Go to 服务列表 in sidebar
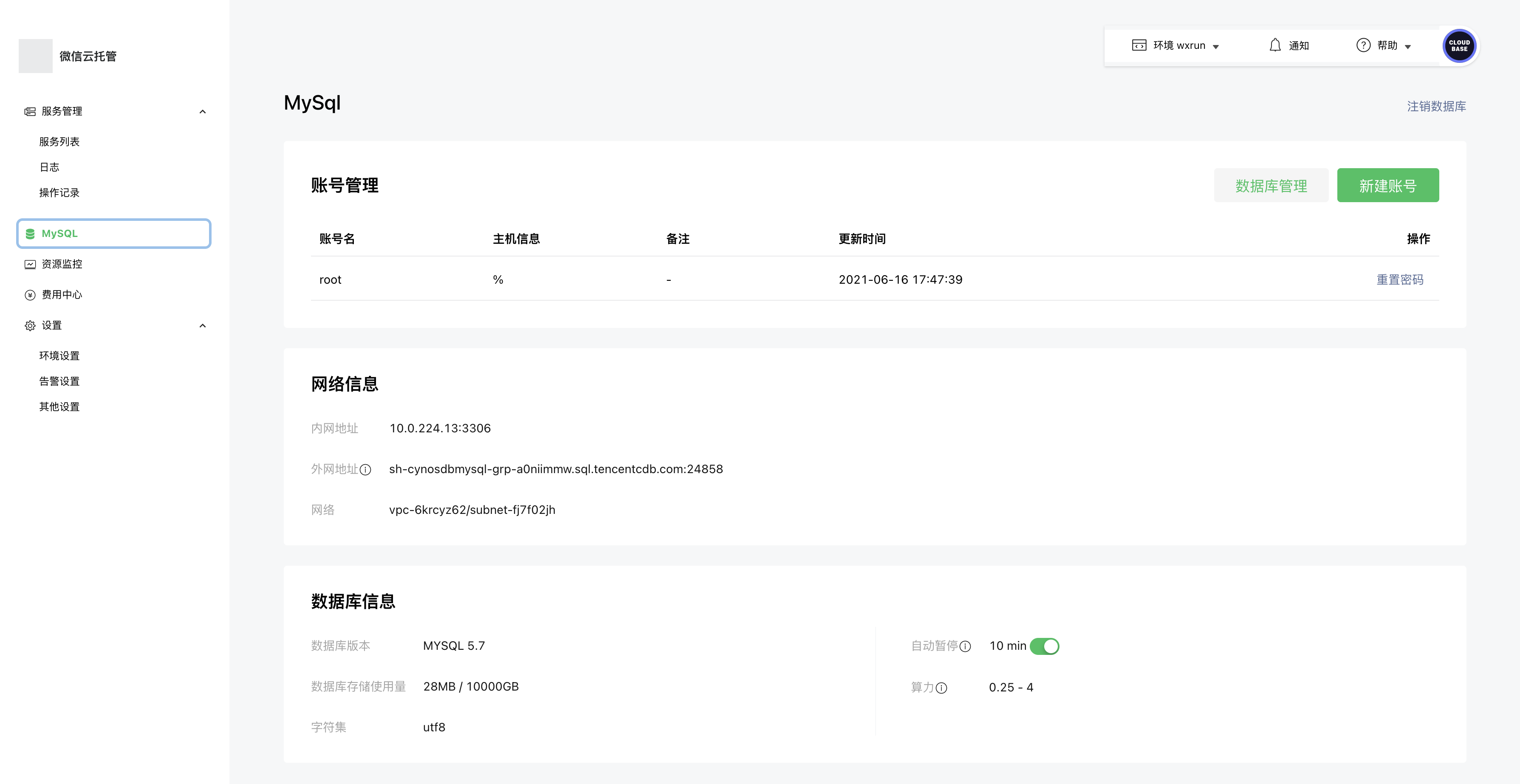Image resolution: width=1520 pixels, height=784 pixels. [59, 141]
